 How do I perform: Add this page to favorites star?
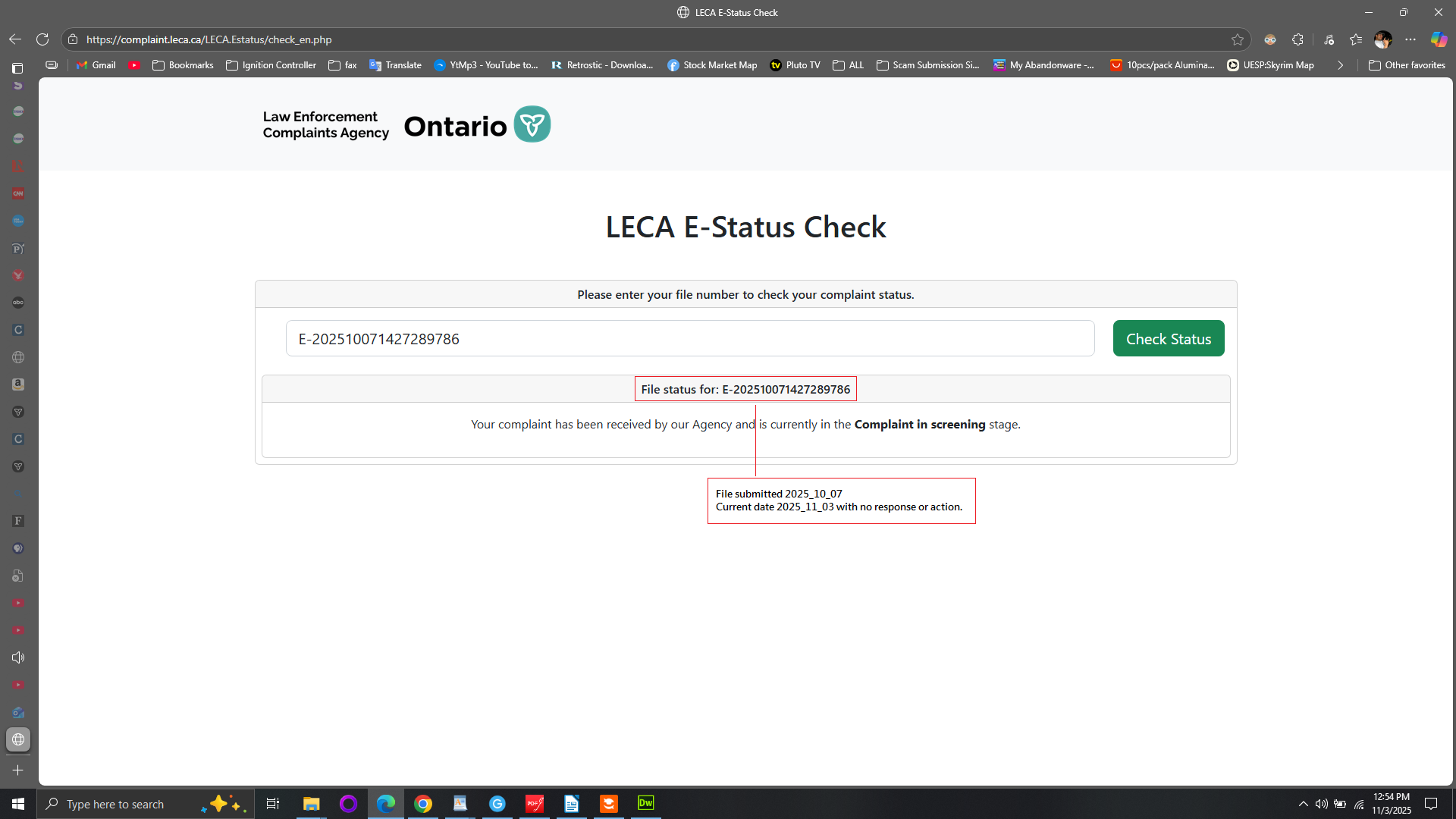(1238, 39)
